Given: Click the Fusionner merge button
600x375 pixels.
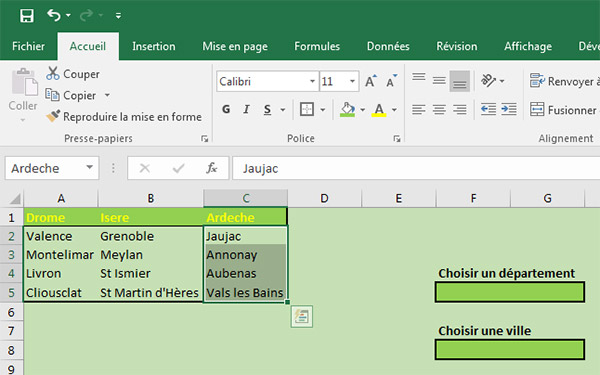Looking at the screenshot, I should pyautogui.click(x=563, y=110).
